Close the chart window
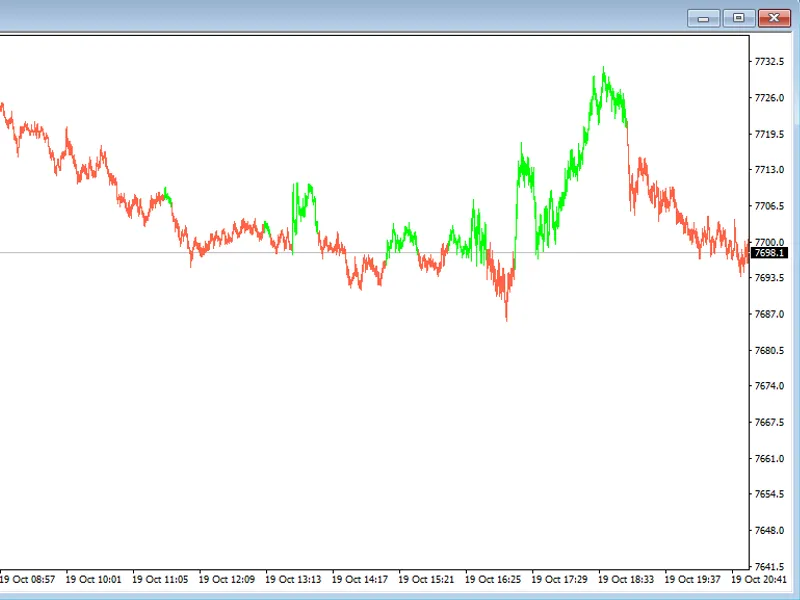This screenshot has width=800, height=600. 774,18
